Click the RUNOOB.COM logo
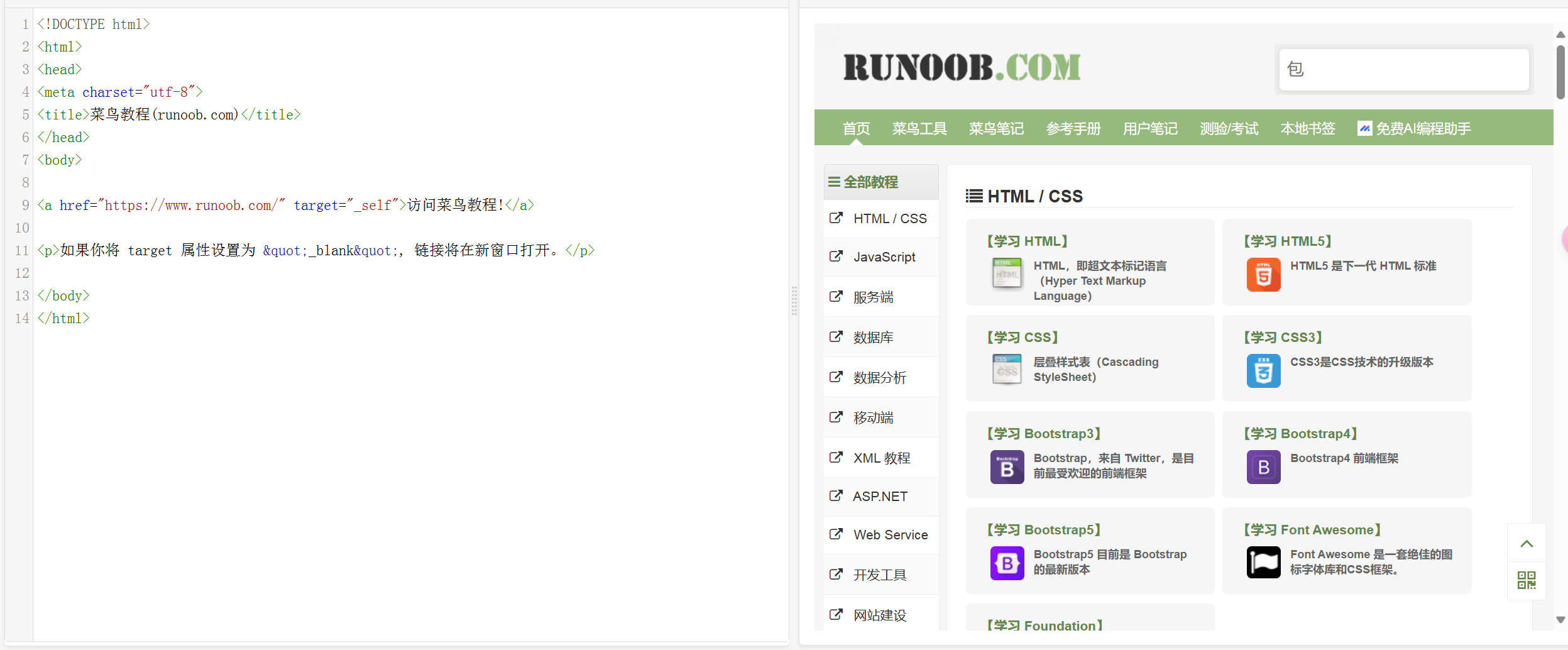The height and width of the screenshot is (650, 1568). tap(962, 67)
